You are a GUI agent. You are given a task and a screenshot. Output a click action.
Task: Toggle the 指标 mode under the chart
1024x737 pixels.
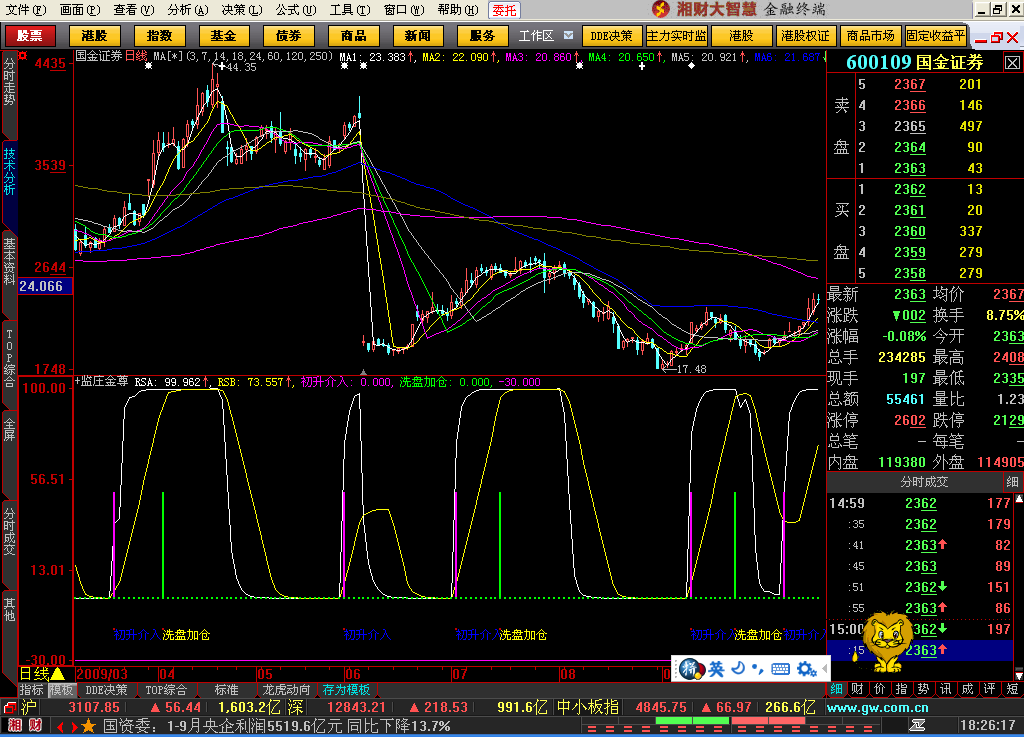tap(31, 690)
